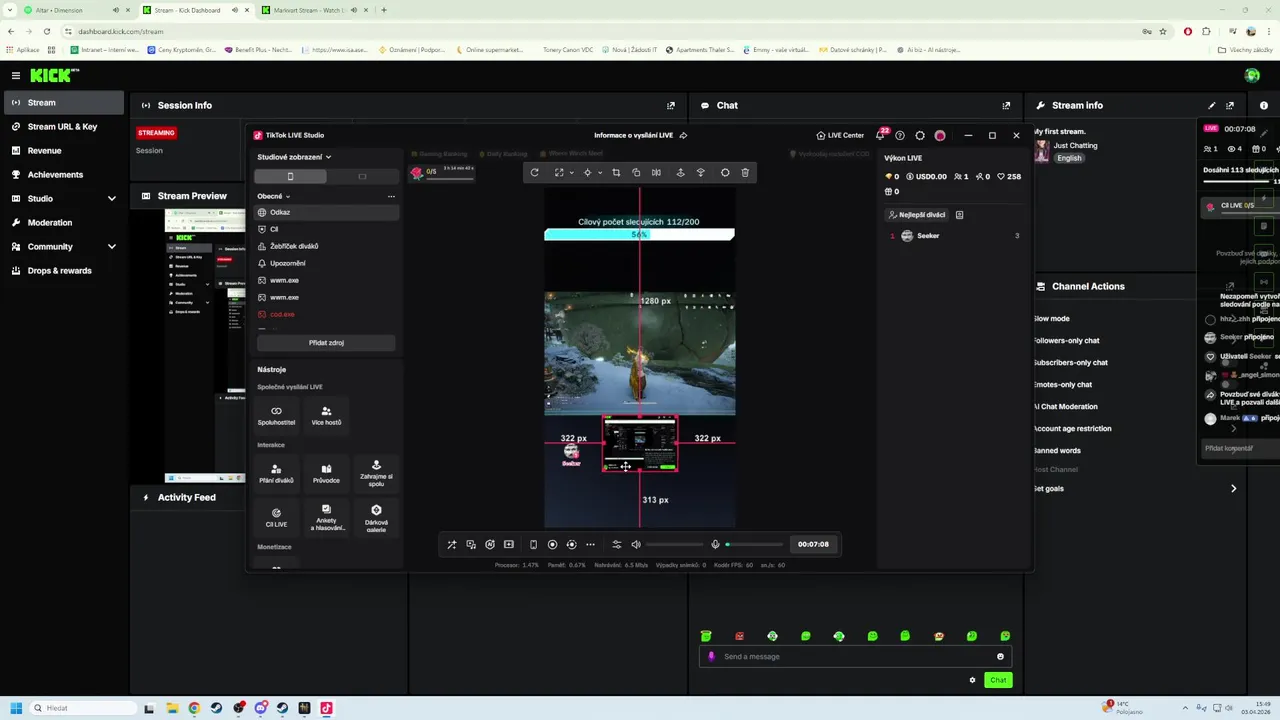Bring the source layer forward
Viewport: 1280px width, 720px height.
click(x=680, y=173)
